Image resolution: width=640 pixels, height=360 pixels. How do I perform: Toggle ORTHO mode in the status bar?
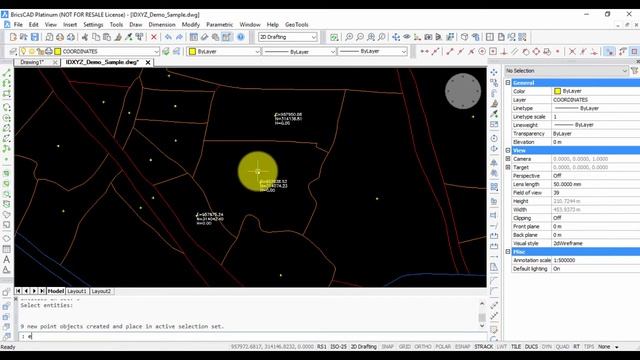[x=423, y=347]
